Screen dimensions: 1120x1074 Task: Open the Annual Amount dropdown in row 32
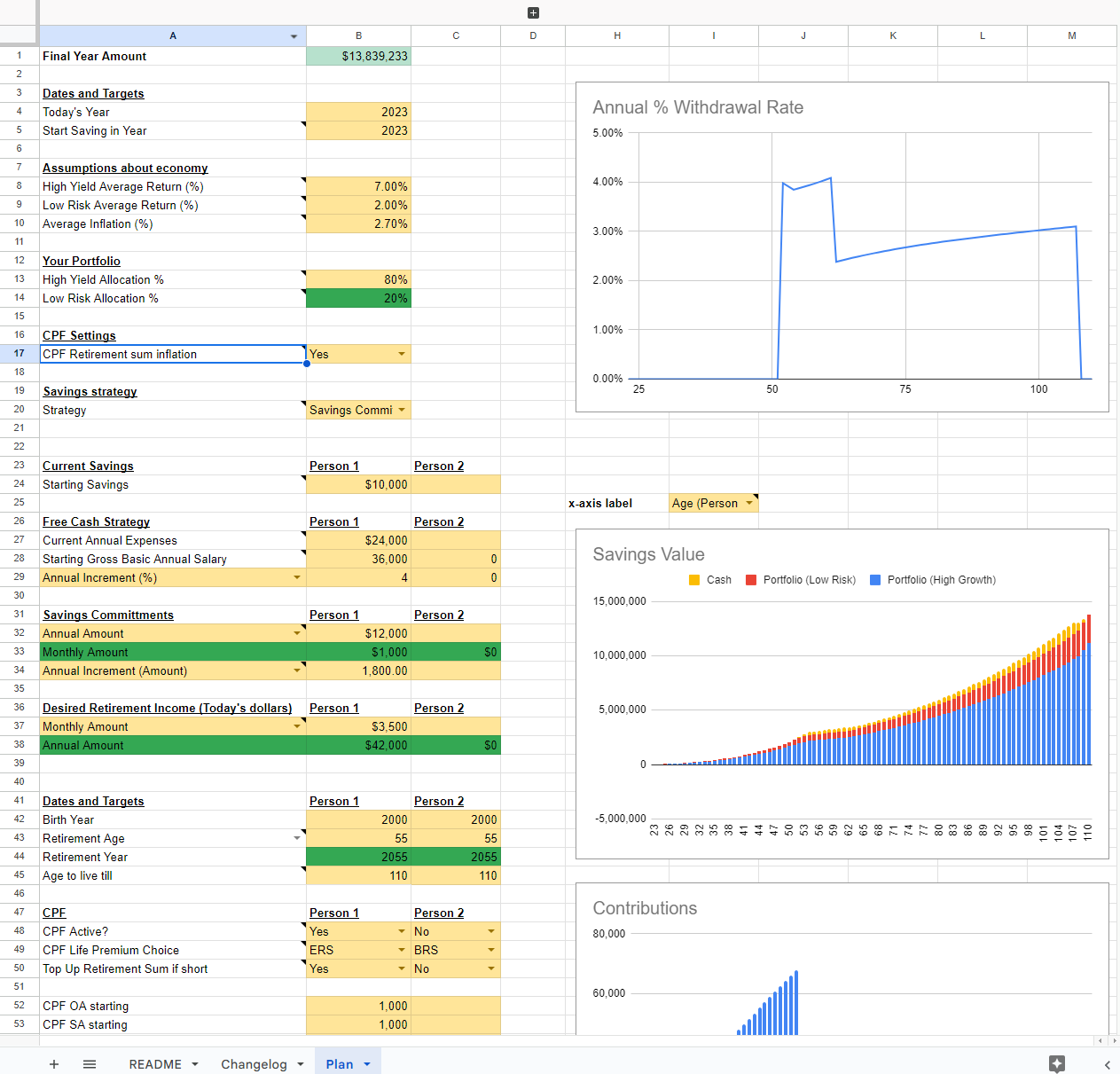(297, 633)
